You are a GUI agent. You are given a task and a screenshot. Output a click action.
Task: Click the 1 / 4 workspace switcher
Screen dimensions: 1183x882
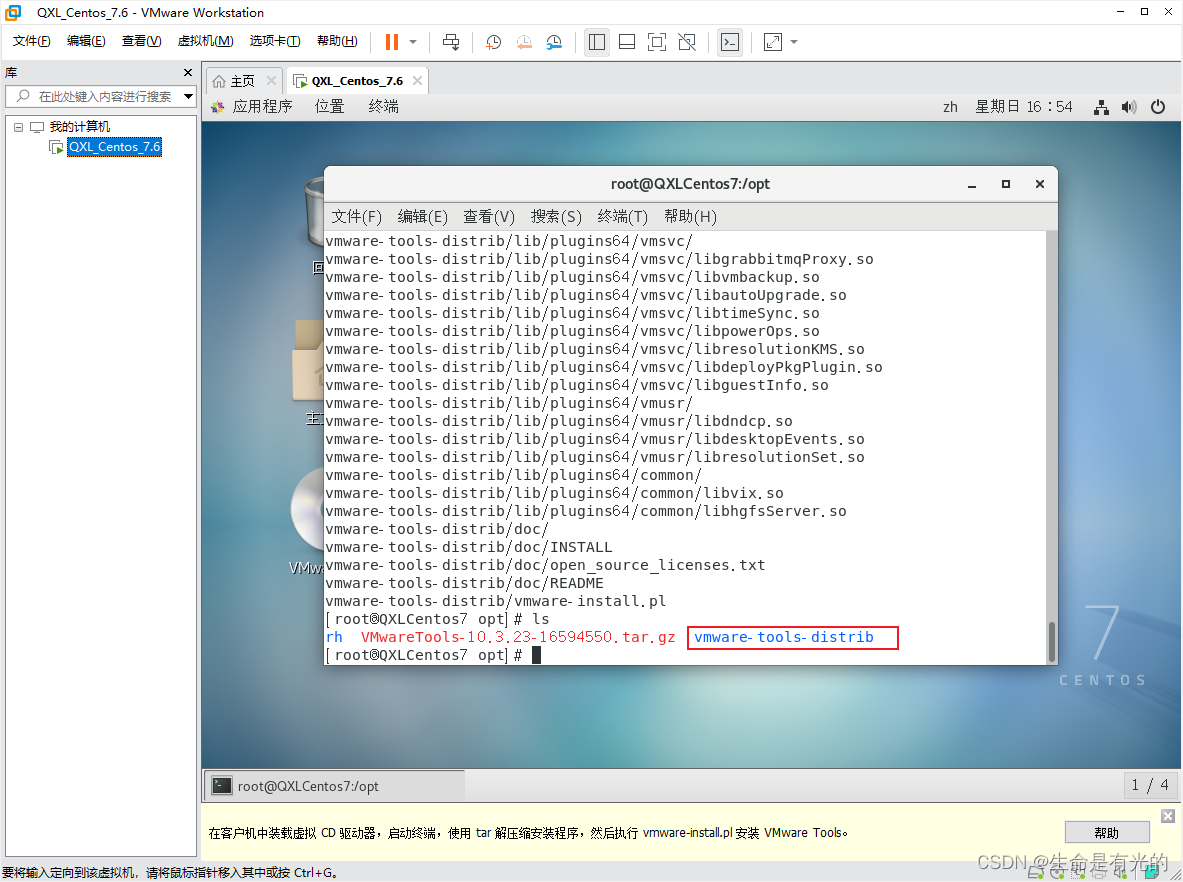[x=1150, y=785]
